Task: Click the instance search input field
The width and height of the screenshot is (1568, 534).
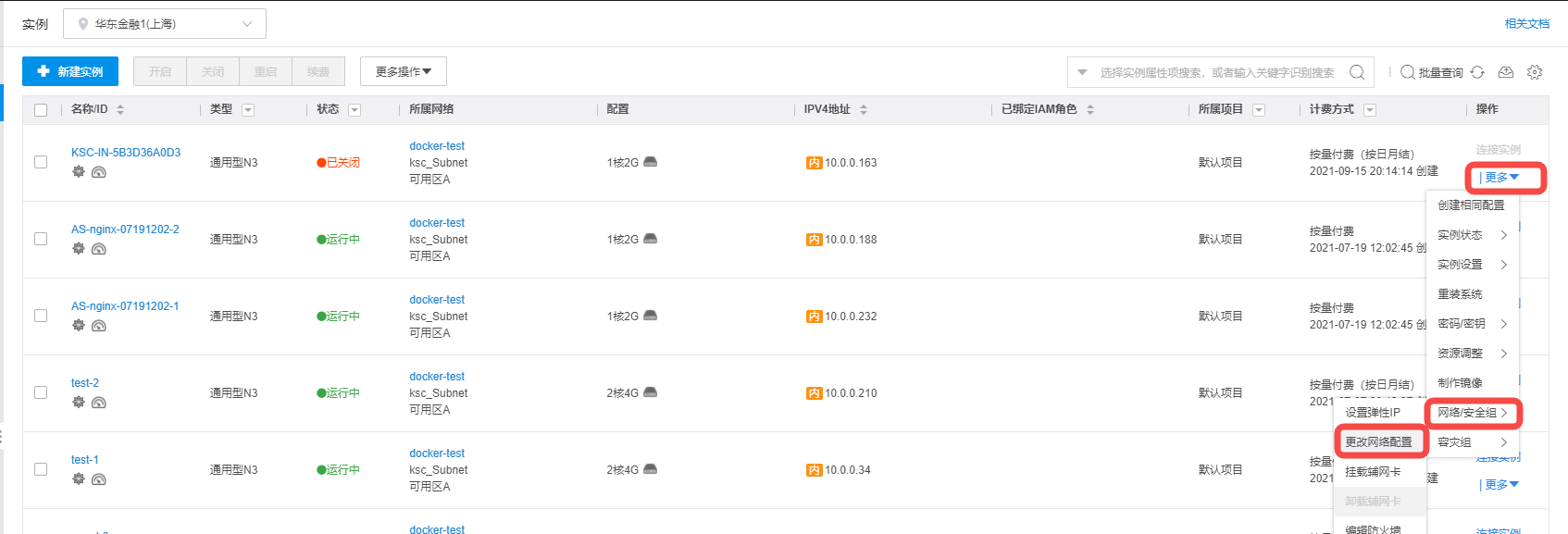Action: tap(1216, 72)
